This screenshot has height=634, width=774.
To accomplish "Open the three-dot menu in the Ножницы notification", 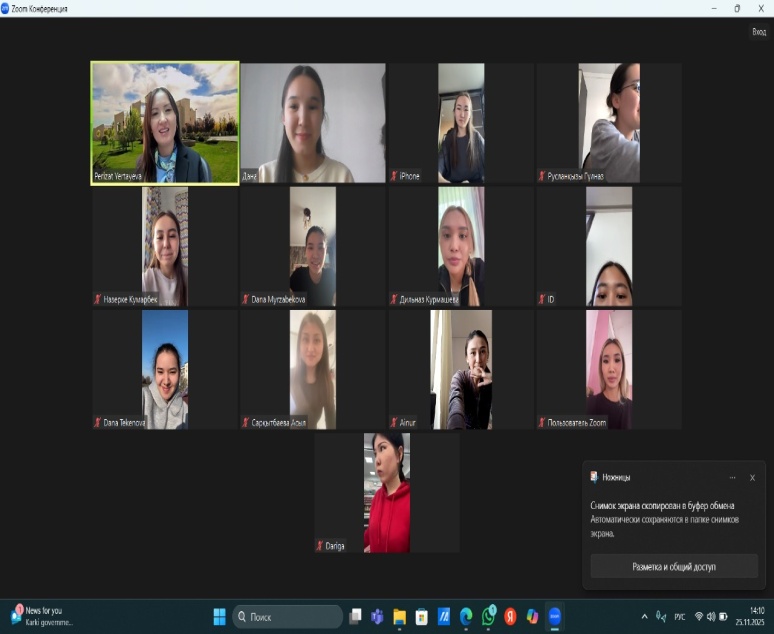I will 732,477.
